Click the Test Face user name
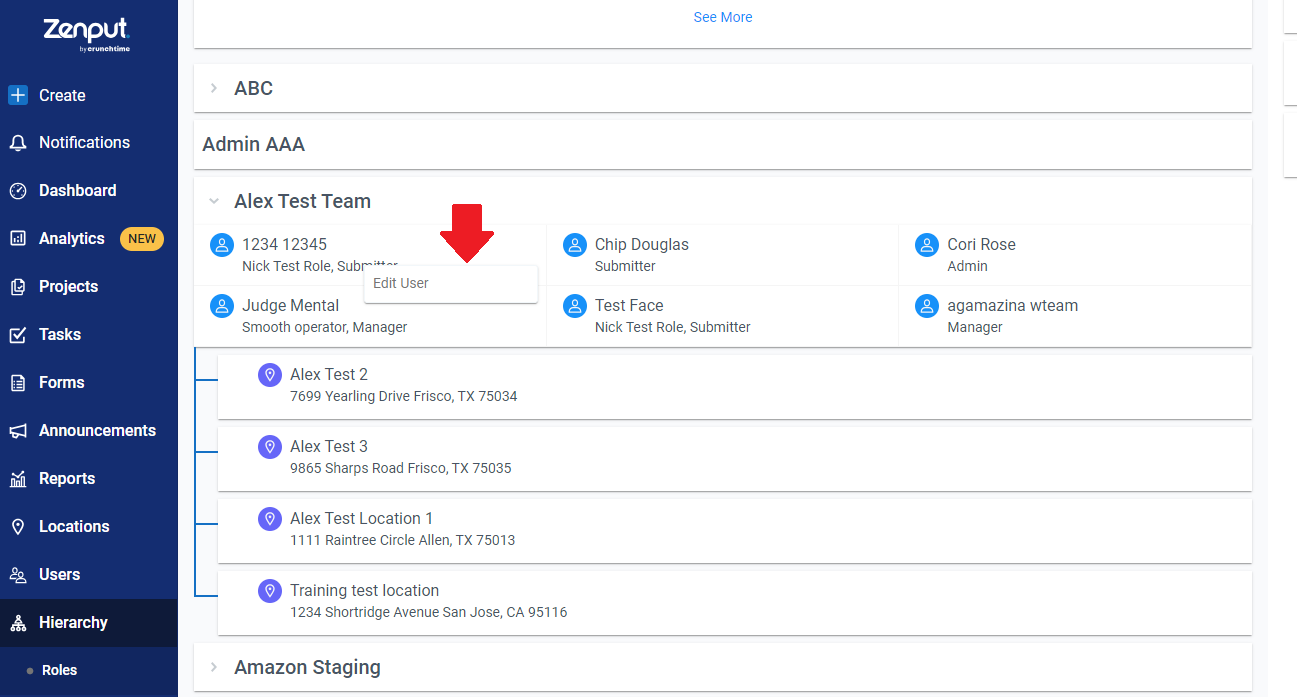This screenshot has height=697, width=1297. 629,305
